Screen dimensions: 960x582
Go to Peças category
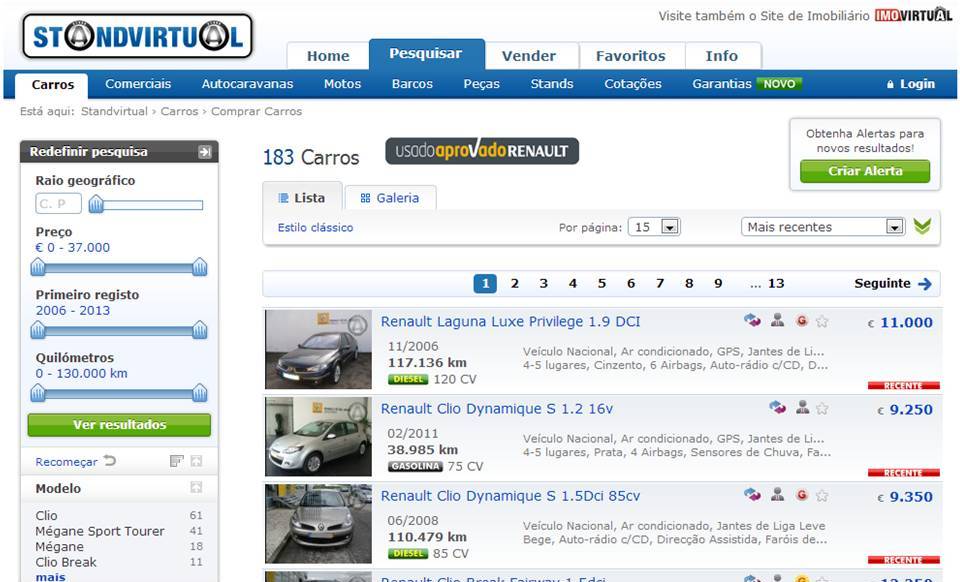point(481,84)
